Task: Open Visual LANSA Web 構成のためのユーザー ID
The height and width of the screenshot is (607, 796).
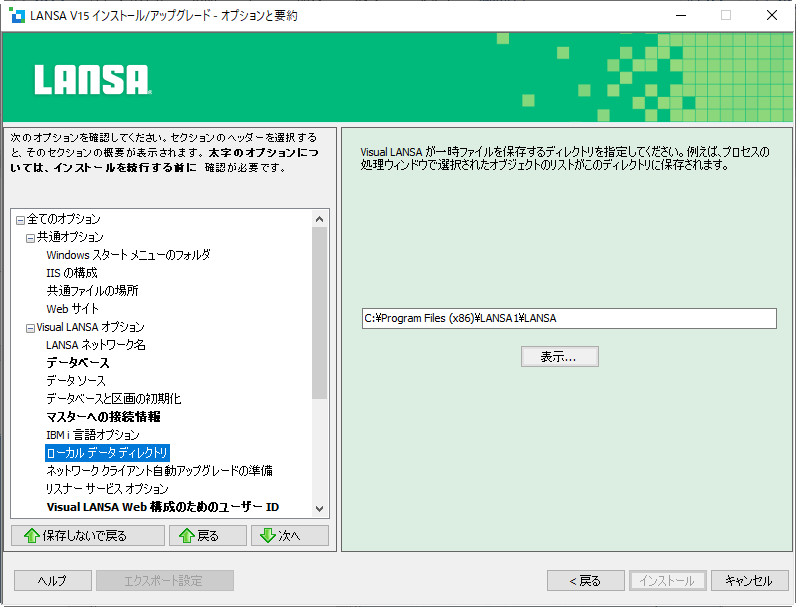Action: point(162,507)
